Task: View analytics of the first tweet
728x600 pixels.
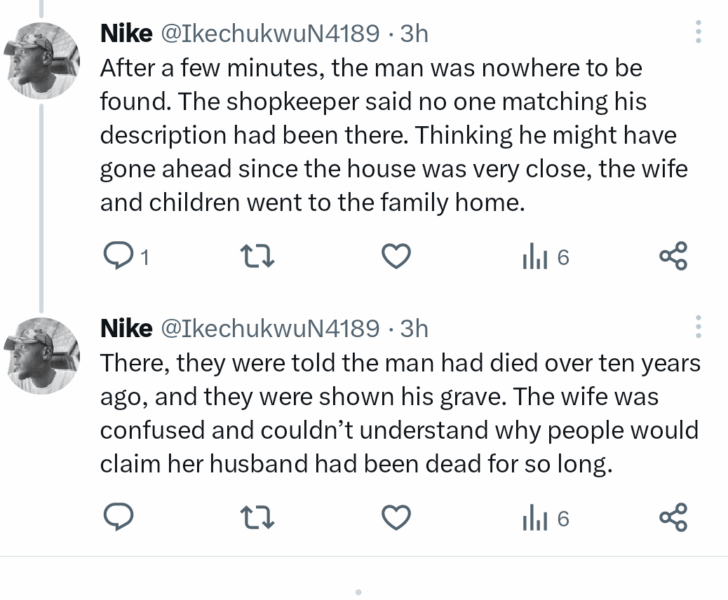Action: [x=544, y=259]
